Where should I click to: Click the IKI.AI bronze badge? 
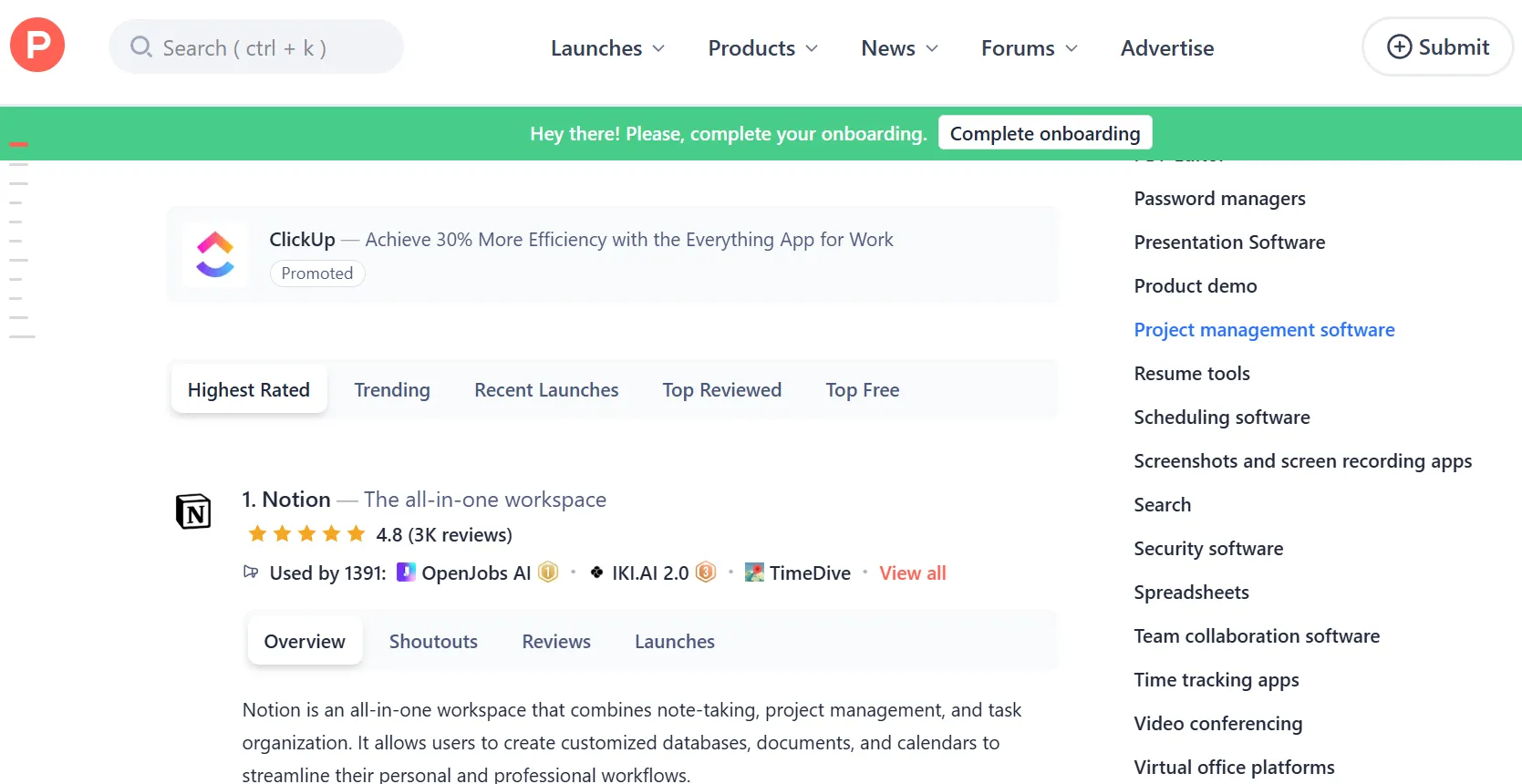706,572
